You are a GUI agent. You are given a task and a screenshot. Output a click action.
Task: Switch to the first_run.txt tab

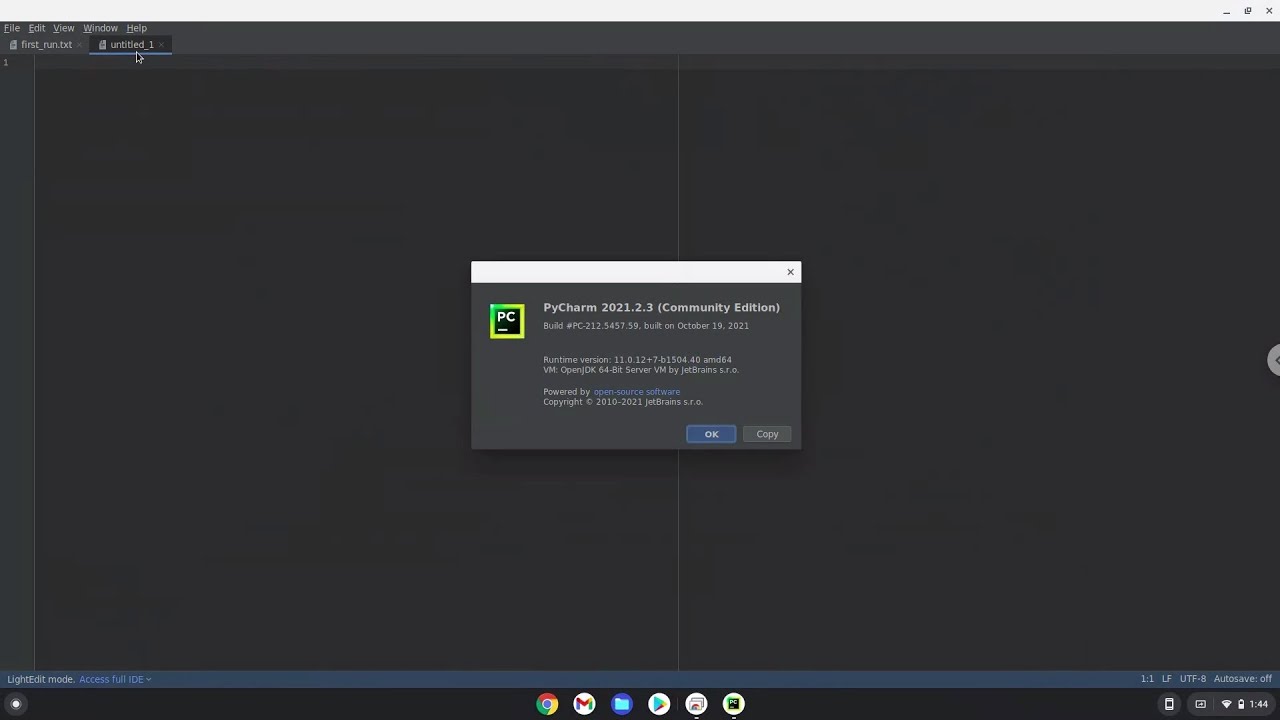(46, 45)
